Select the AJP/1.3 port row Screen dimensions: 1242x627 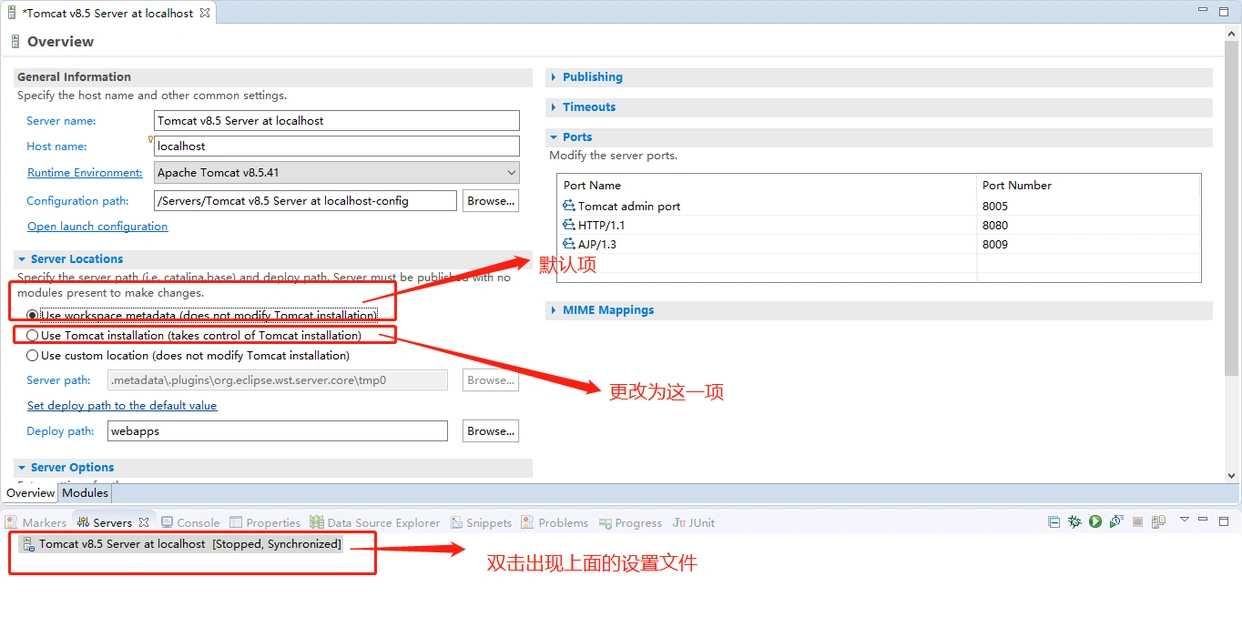click(878, 244)
